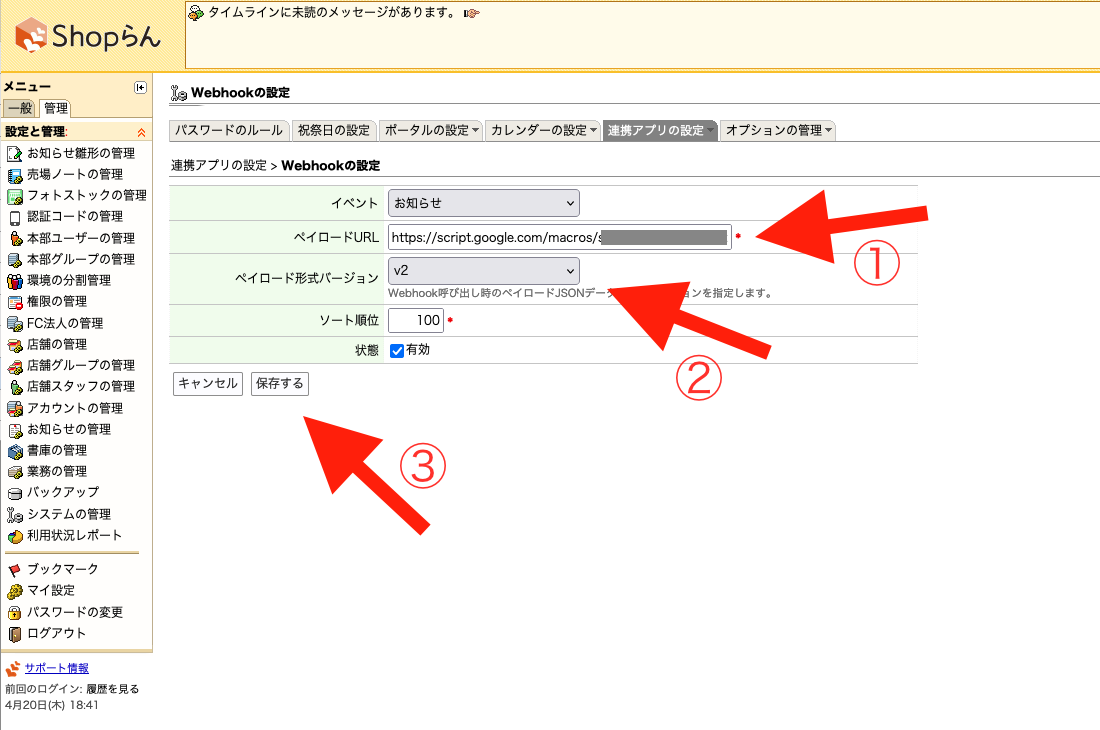Click the 環境の分割管理 gift icon
Image resolution: width=1100 pixels, height=730 pixels.
14,281
